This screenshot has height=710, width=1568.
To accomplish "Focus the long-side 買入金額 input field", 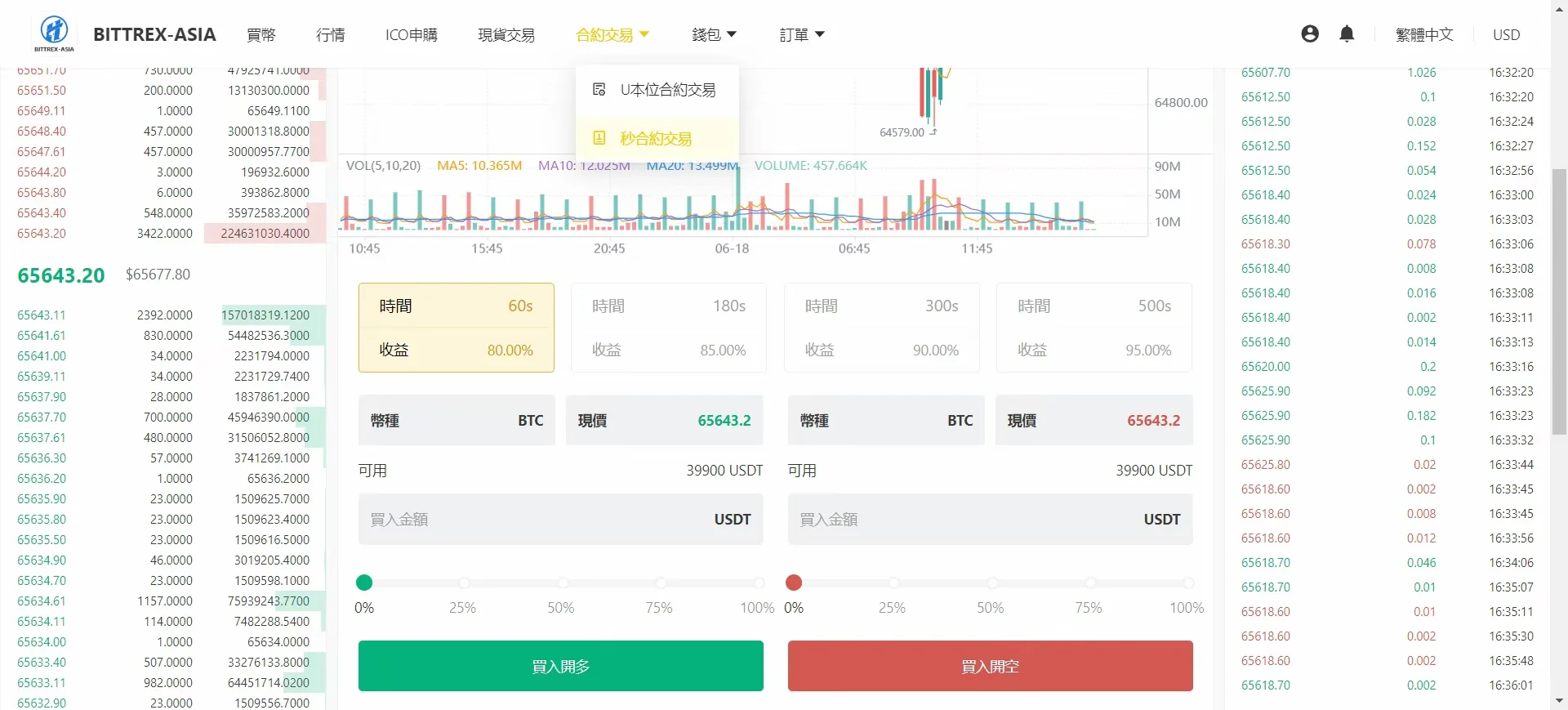I will pyautogui.click(x=561, y=519).
